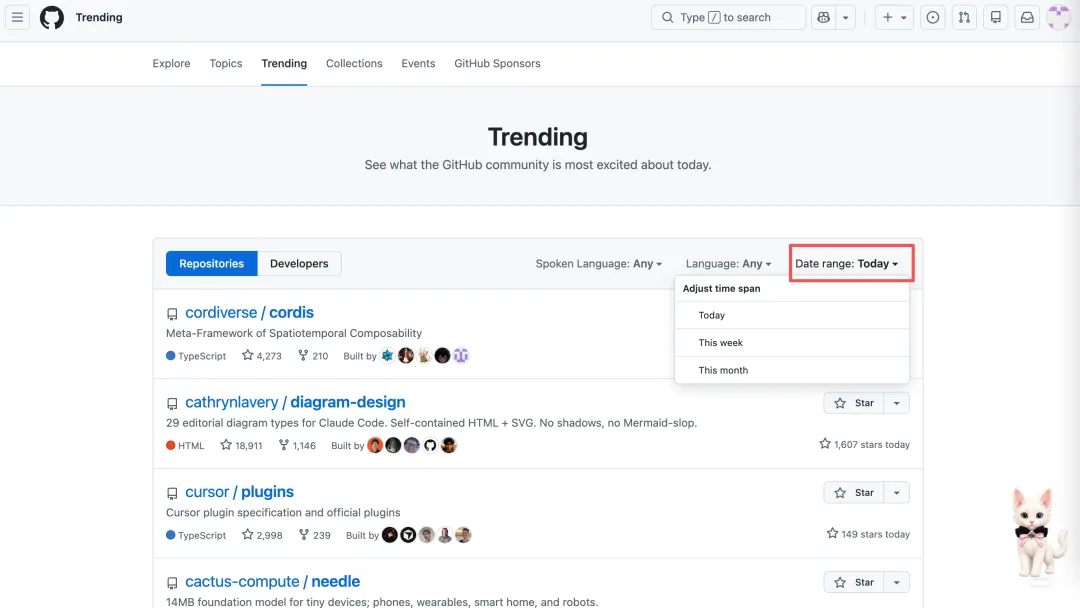Focus the Type / to search field
The image size is (1080, 608).
(728, 17)
